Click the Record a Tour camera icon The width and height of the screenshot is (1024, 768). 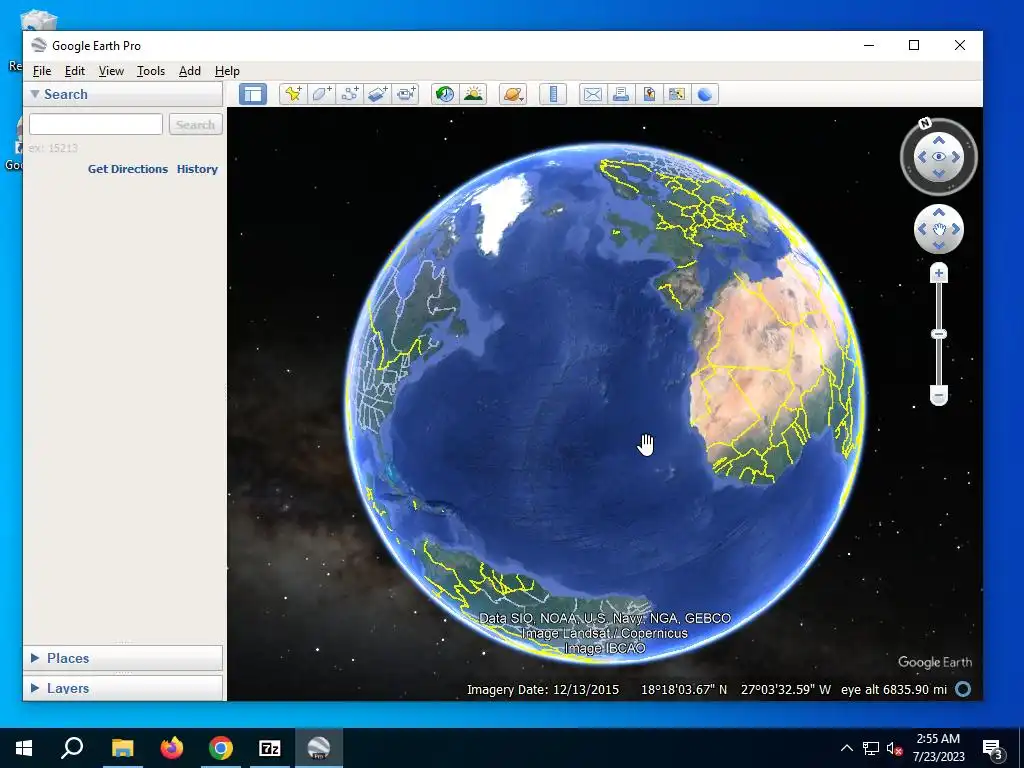[406, 94]
